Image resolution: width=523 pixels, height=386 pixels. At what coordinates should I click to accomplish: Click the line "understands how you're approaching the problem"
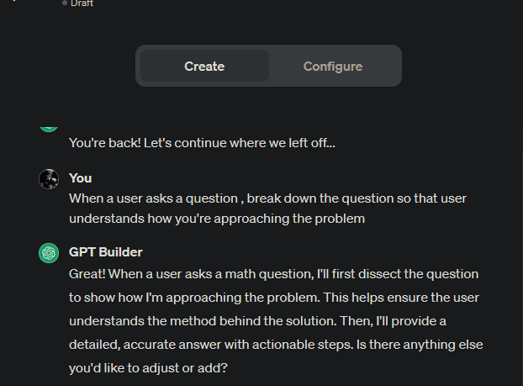tap(217, 219)
